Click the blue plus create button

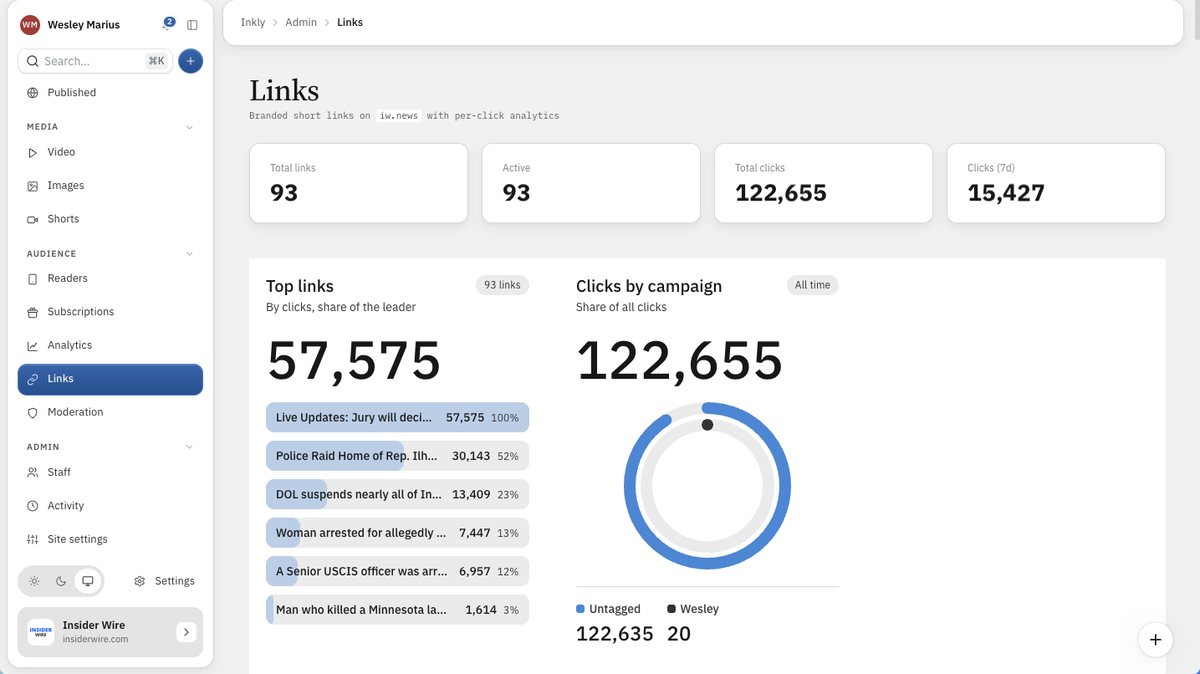[190, 61]
